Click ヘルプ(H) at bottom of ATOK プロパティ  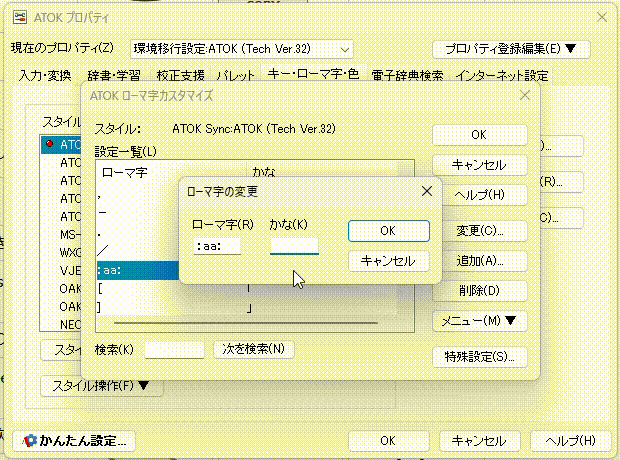point(571,441)
